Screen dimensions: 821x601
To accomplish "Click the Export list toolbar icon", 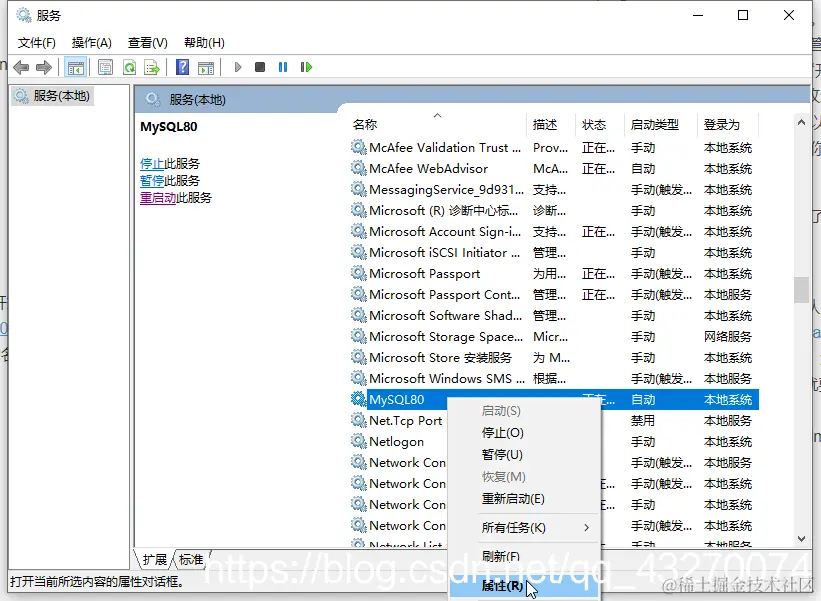I will (x=152, y=67).
